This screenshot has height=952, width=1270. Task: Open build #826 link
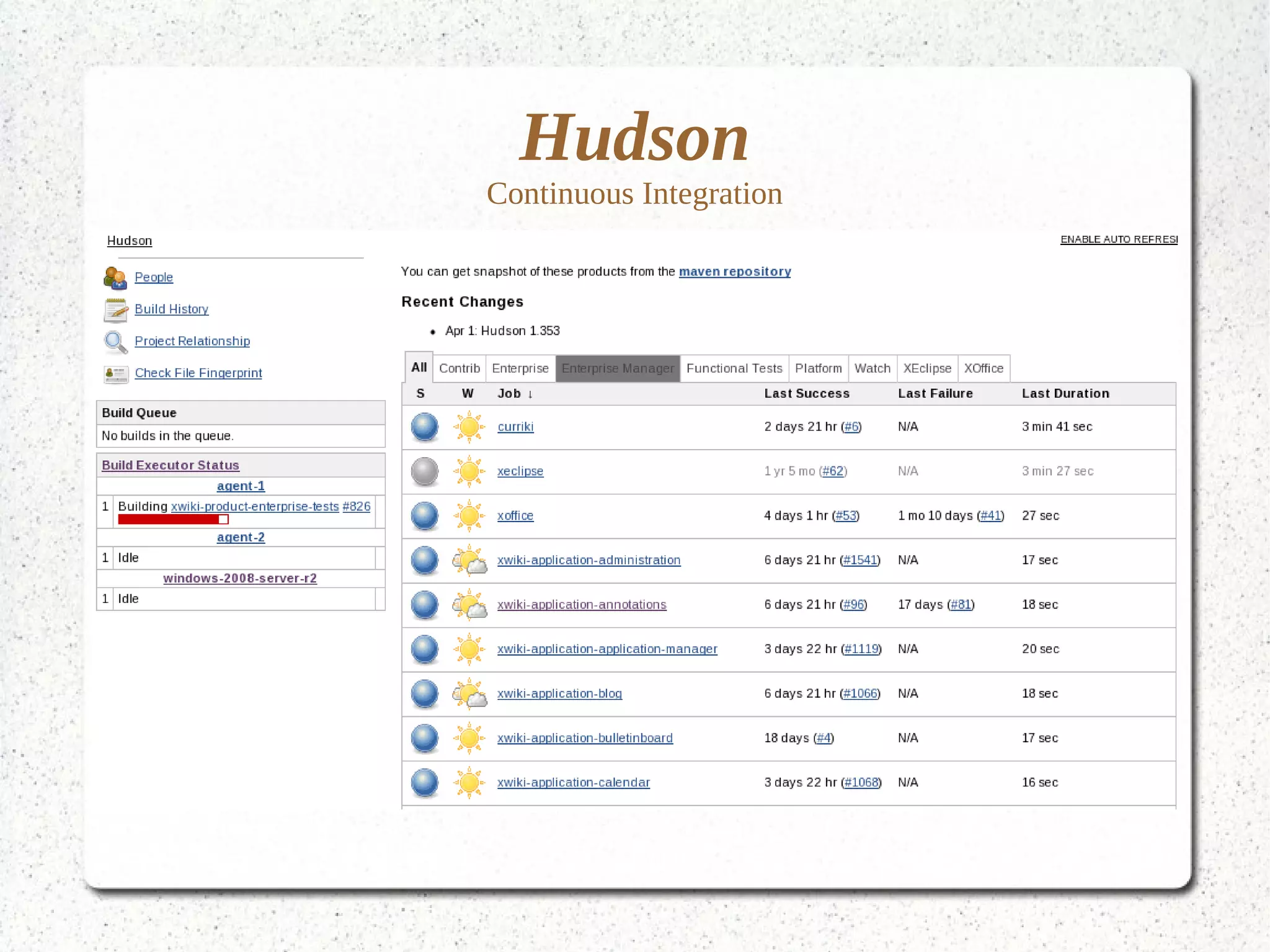click(x=357, y=507)
